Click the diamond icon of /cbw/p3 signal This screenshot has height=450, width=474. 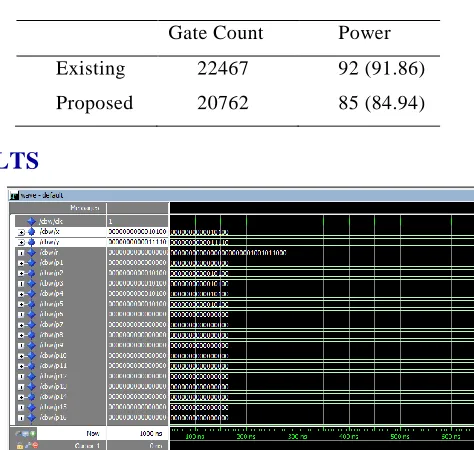click(31, 283)
